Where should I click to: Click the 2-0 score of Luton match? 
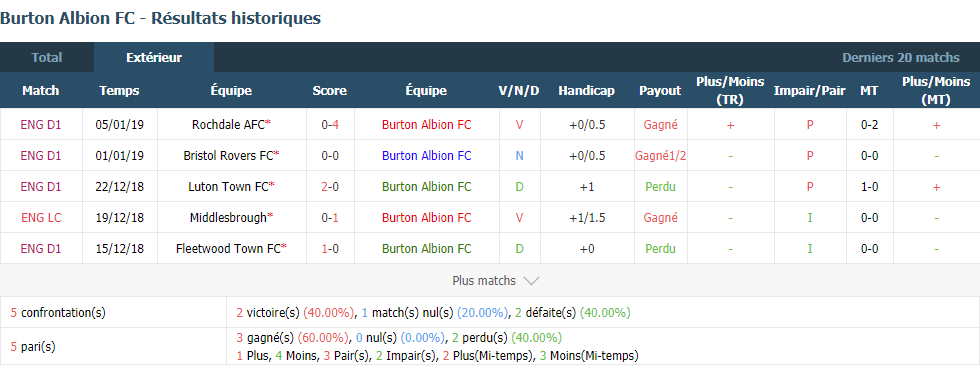click(330, 186)
